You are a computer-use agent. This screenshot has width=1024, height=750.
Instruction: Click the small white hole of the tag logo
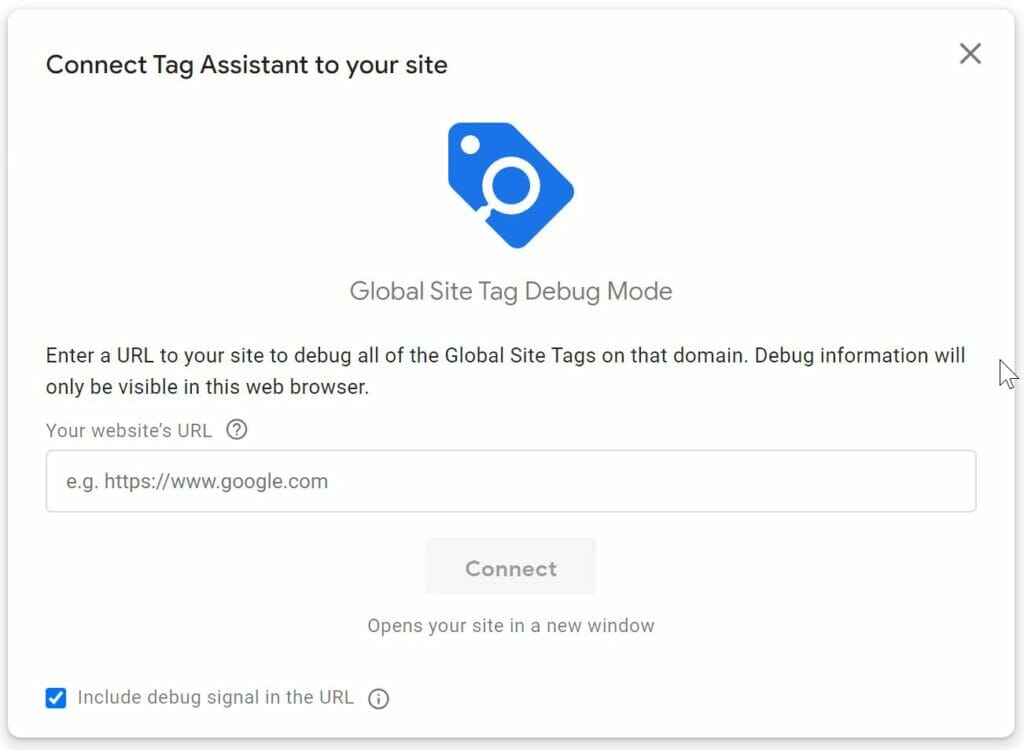click(470, 144)
